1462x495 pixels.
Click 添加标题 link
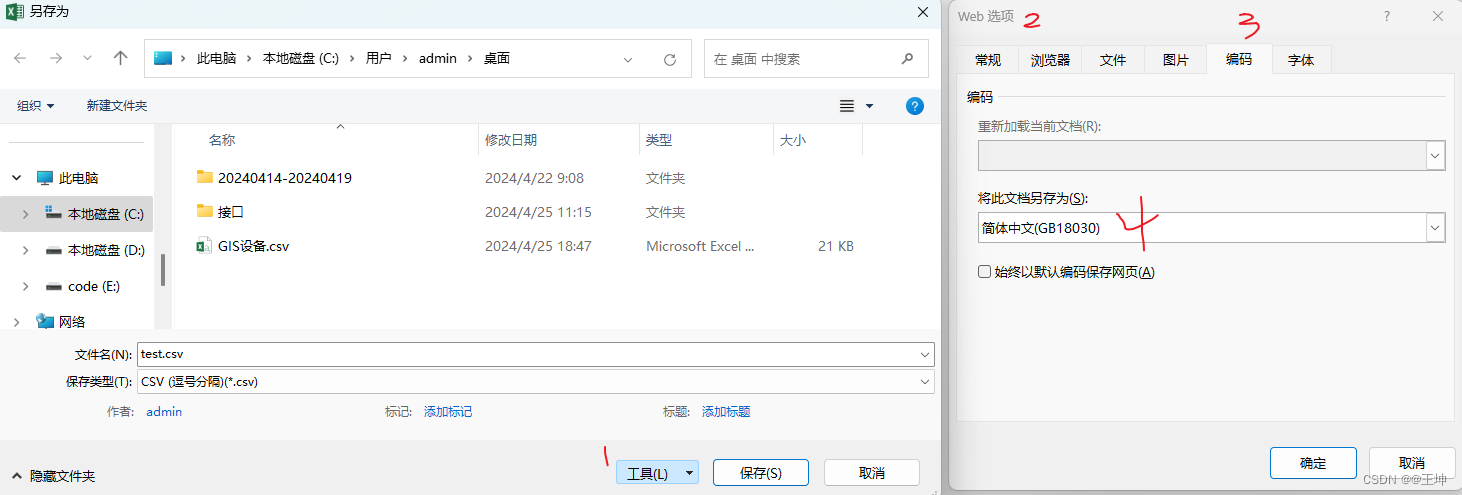click(x=726, y=411)
